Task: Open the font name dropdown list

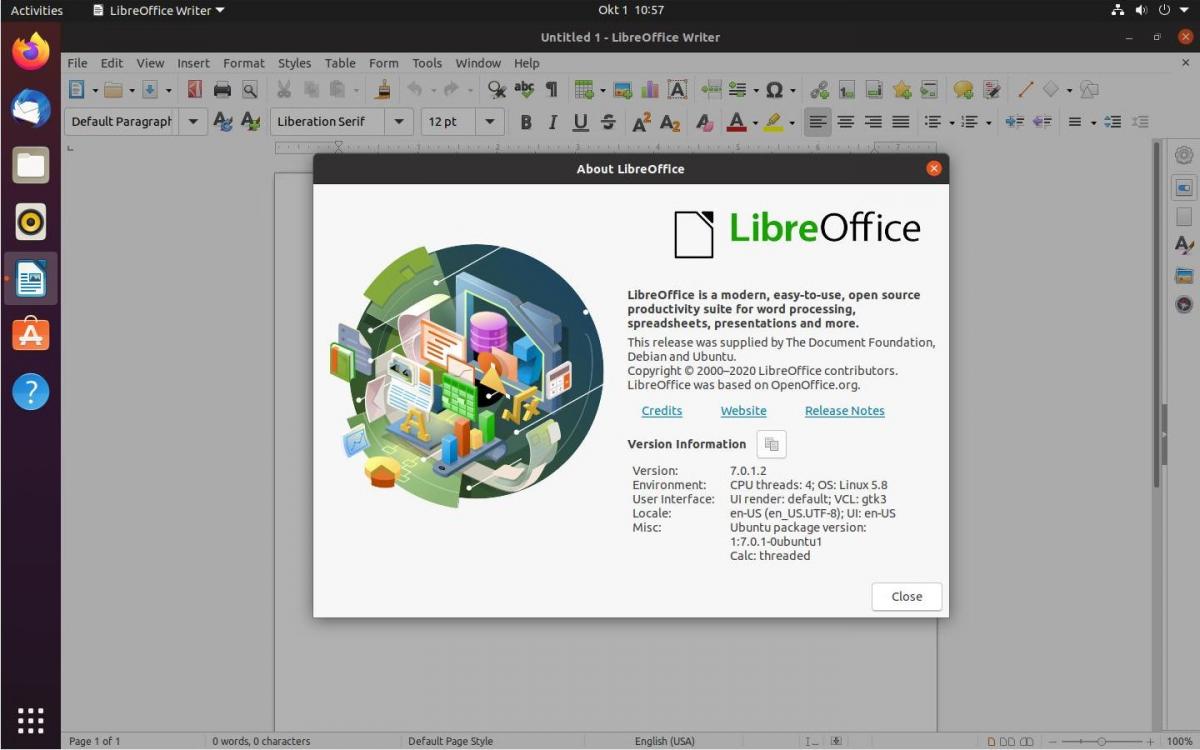Action: [399, 122]
